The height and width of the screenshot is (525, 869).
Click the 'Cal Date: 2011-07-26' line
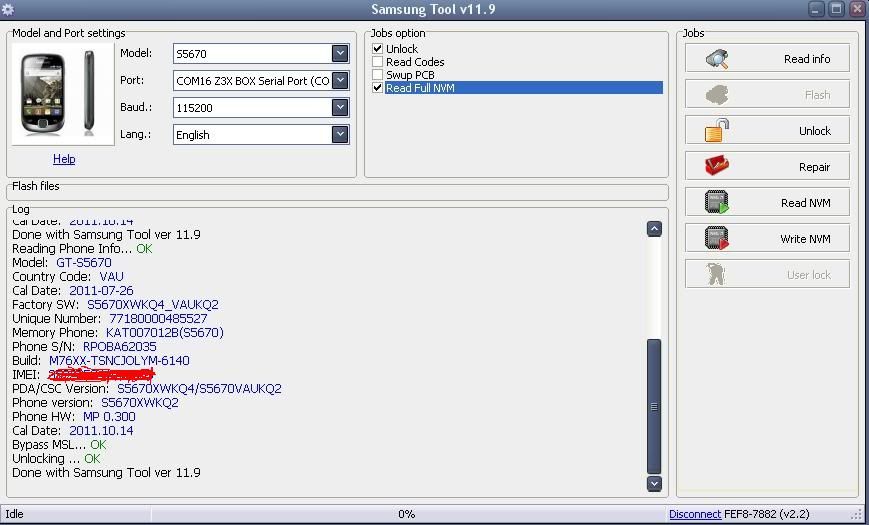point(73,290)
